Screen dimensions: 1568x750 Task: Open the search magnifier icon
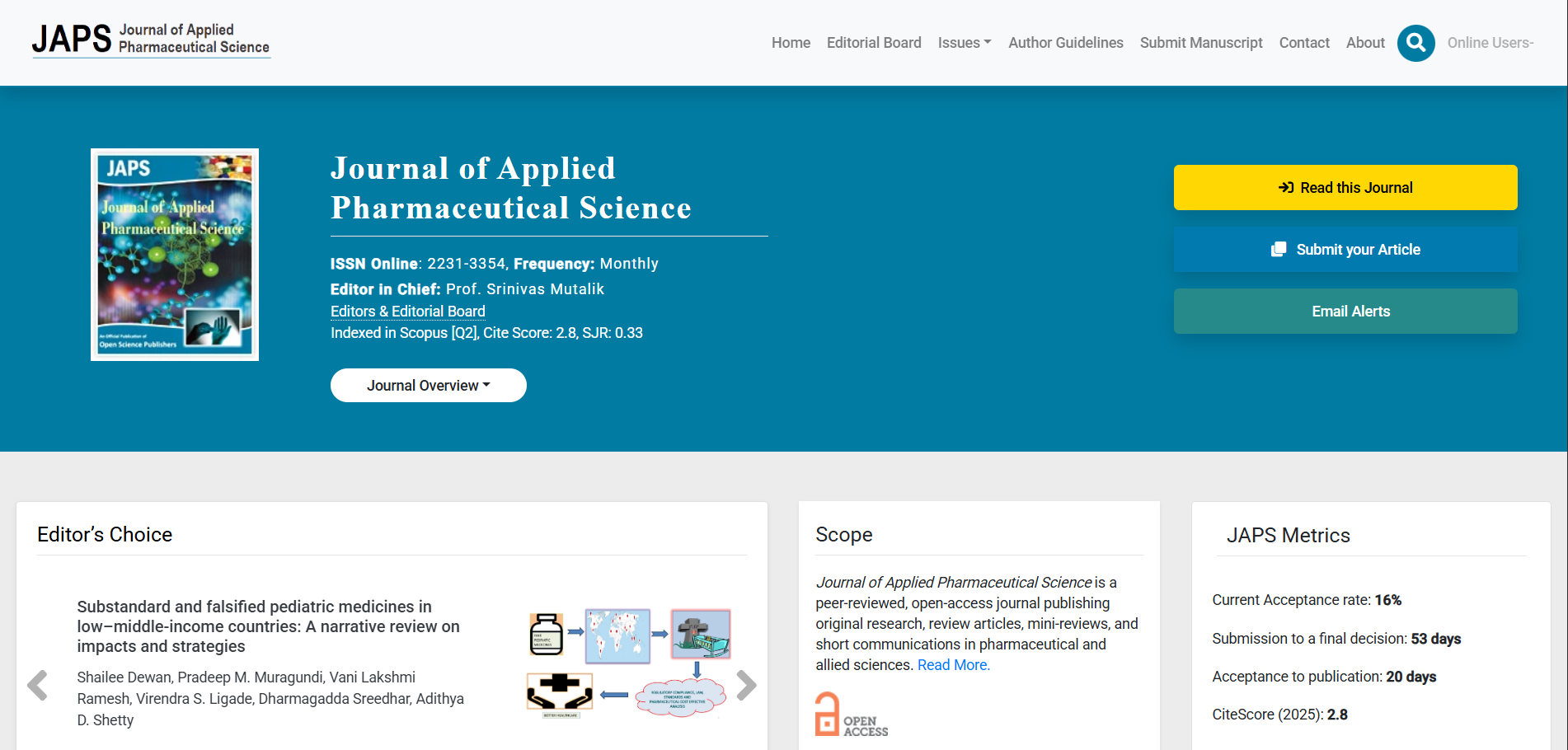click(x=1415, y=43)
